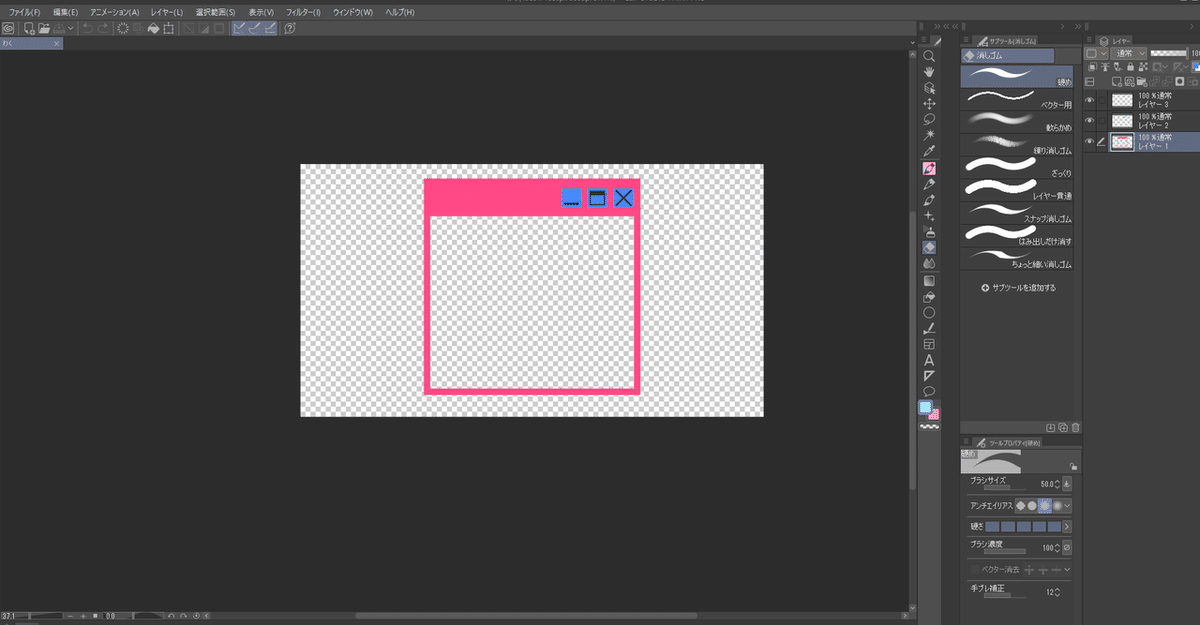Delete sub tool with trash icon
The image size is (1200, 625).
point(1076,427)
